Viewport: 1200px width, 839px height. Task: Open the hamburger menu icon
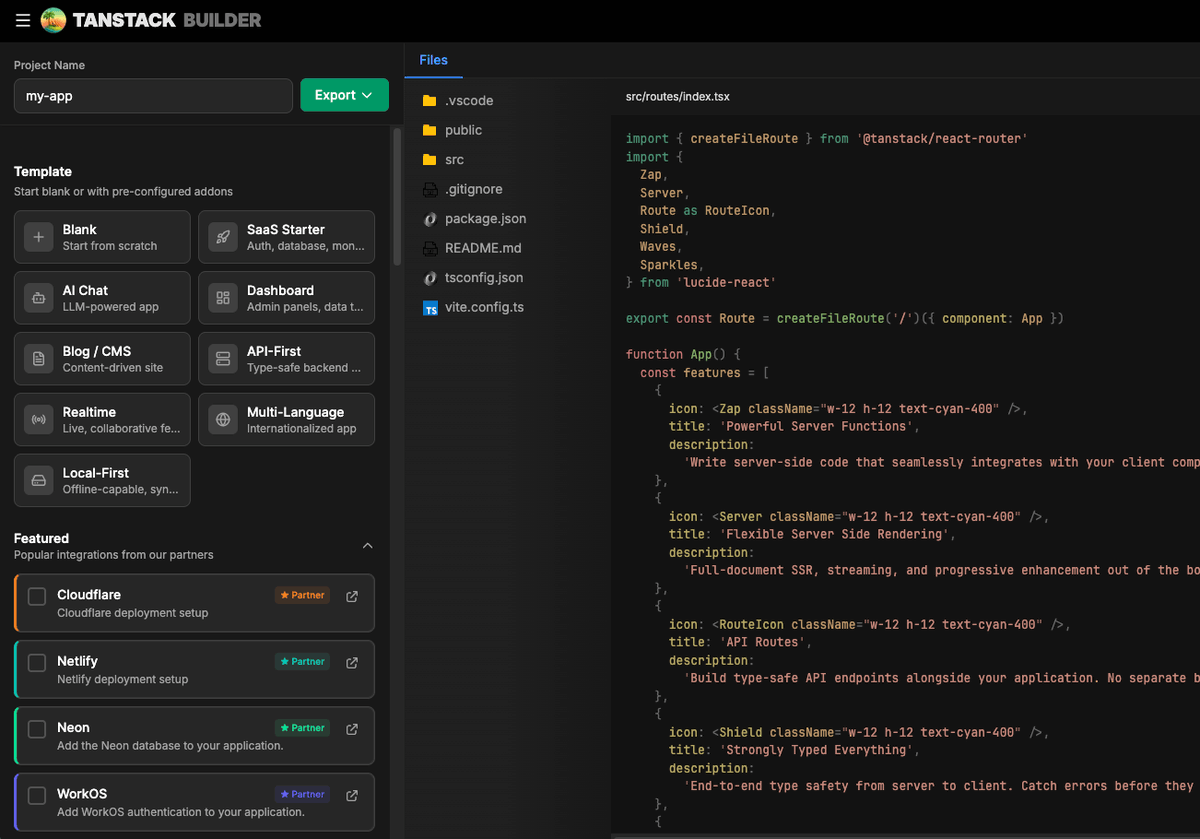click(x=22, y=20)
